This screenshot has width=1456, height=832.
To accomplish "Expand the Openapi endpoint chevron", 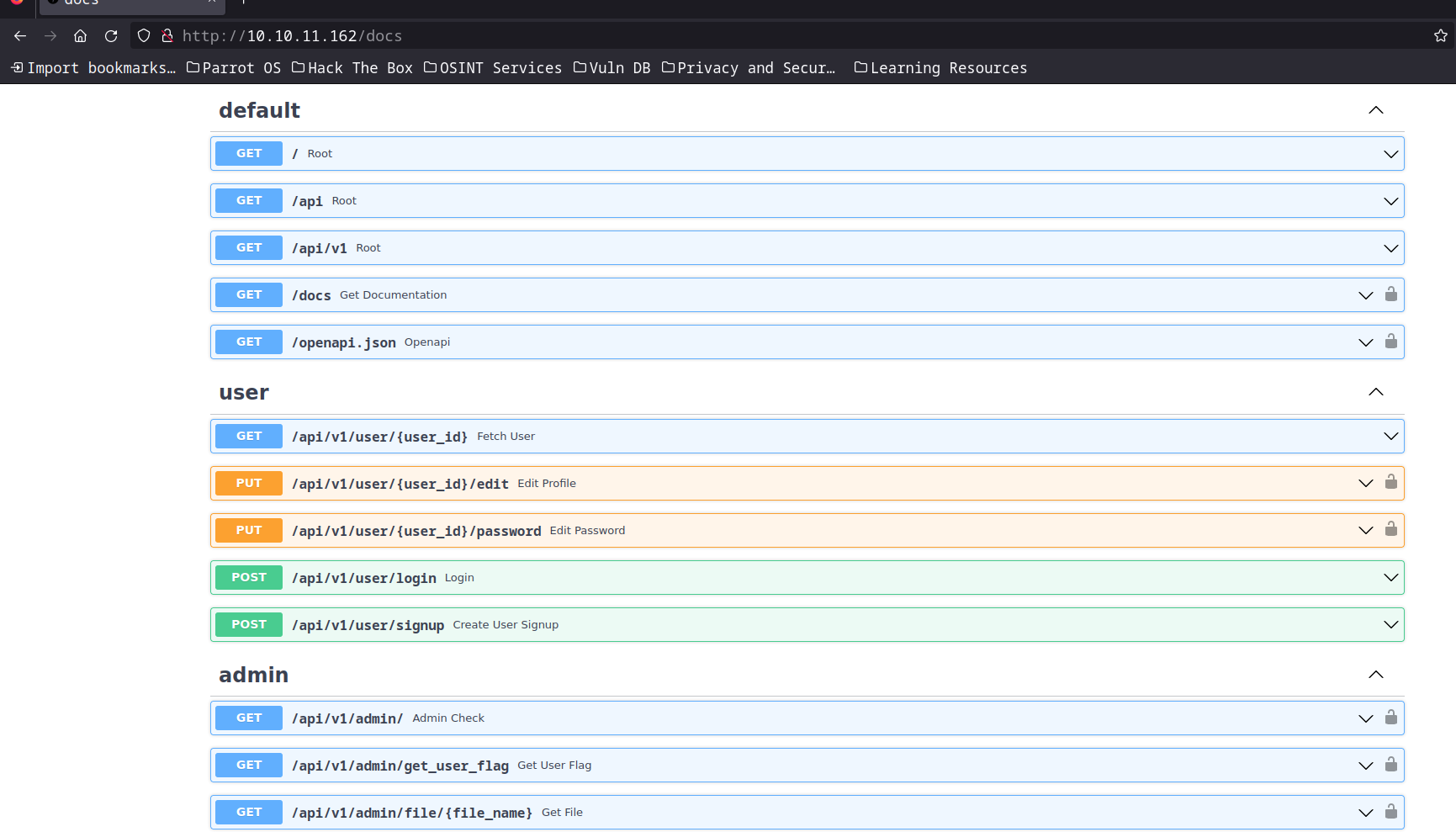I will 1366,342.
